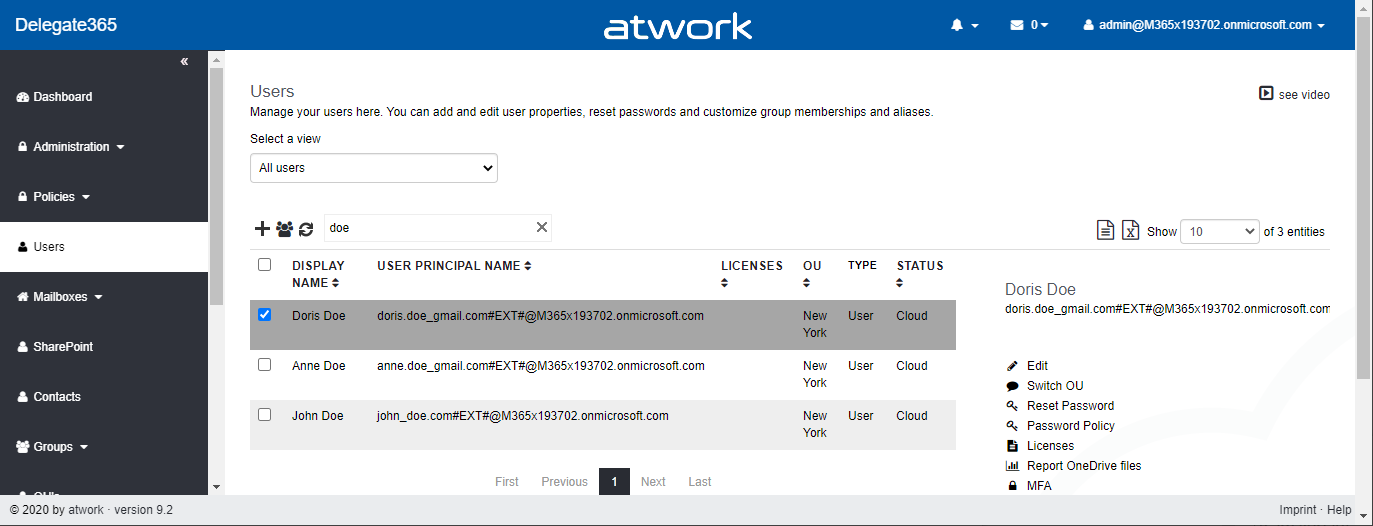Open notifications bell in header

coord(963,25)
